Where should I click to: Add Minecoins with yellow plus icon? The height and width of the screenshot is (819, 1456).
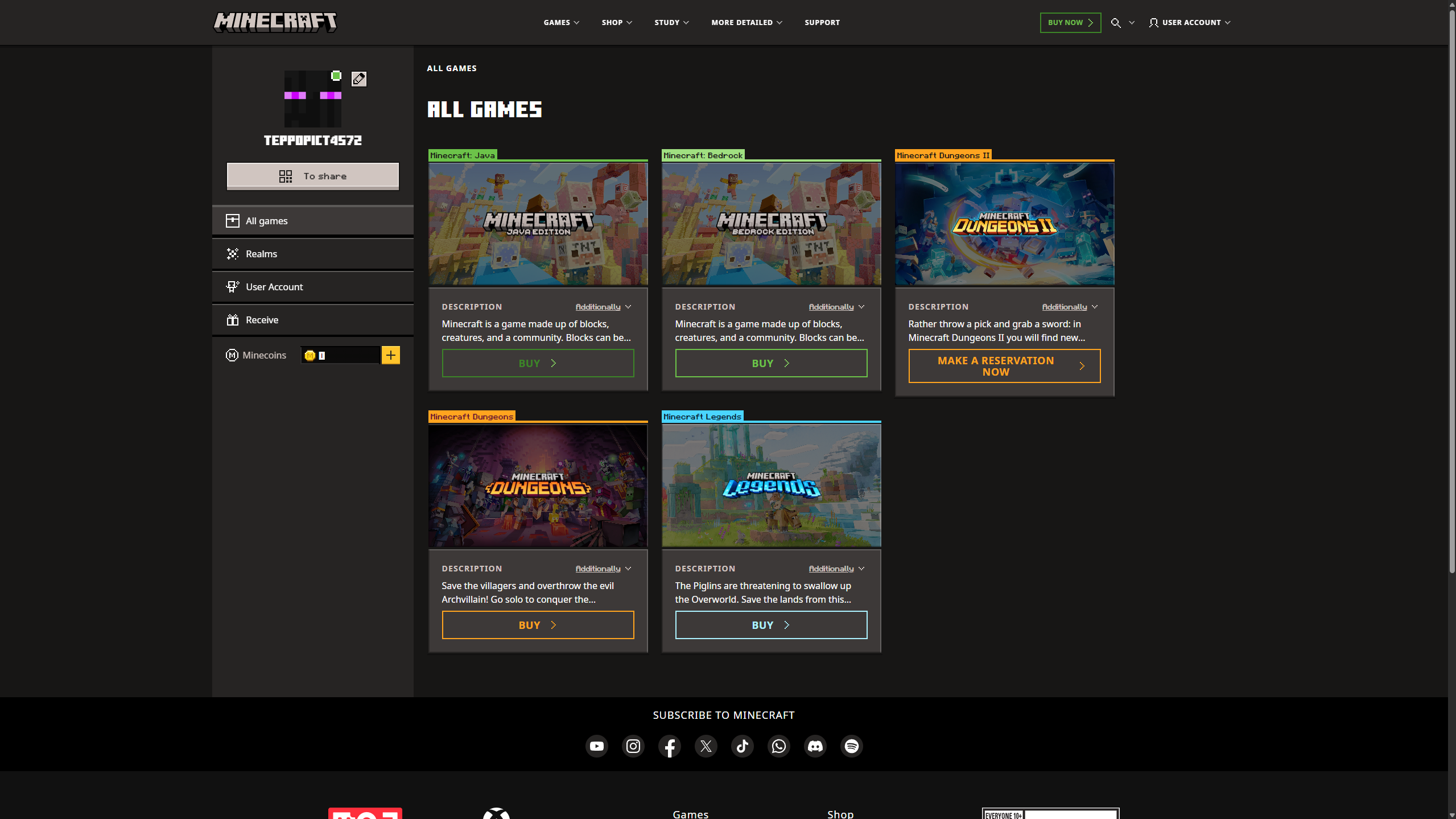pyautogui.click(x=390, y=355)
